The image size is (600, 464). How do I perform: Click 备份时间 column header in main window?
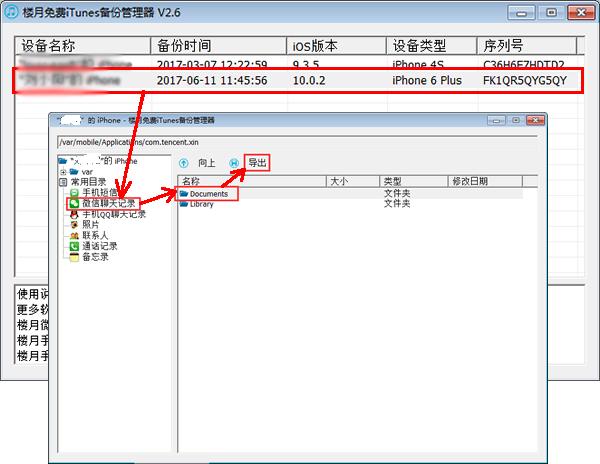coord(219,46)
